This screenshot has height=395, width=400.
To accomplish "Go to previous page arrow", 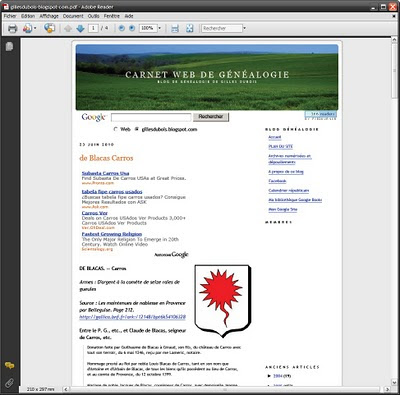I will tap(68, 29).
